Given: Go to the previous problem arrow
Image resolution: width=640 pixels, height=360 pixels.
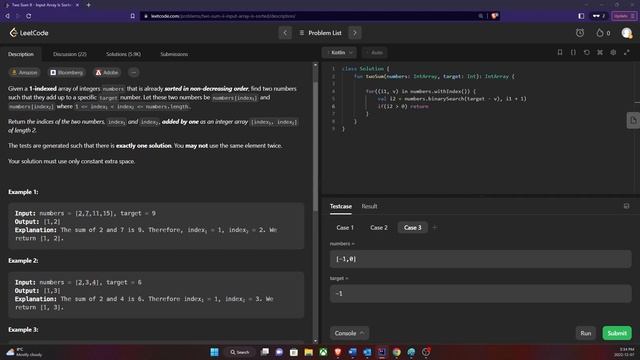Looking at the screenshot, I should pyautogui.click(x=285, y=33).
